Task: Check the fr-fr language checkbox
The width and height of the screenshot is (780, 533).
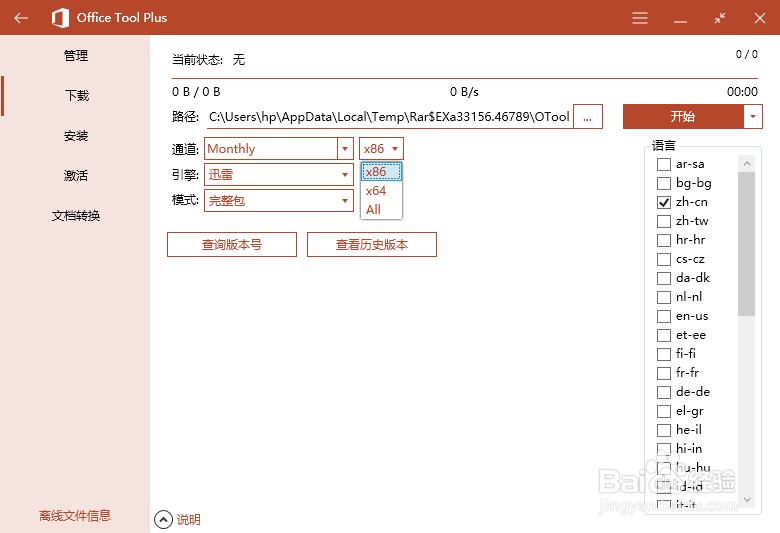Action: point(664,373)
